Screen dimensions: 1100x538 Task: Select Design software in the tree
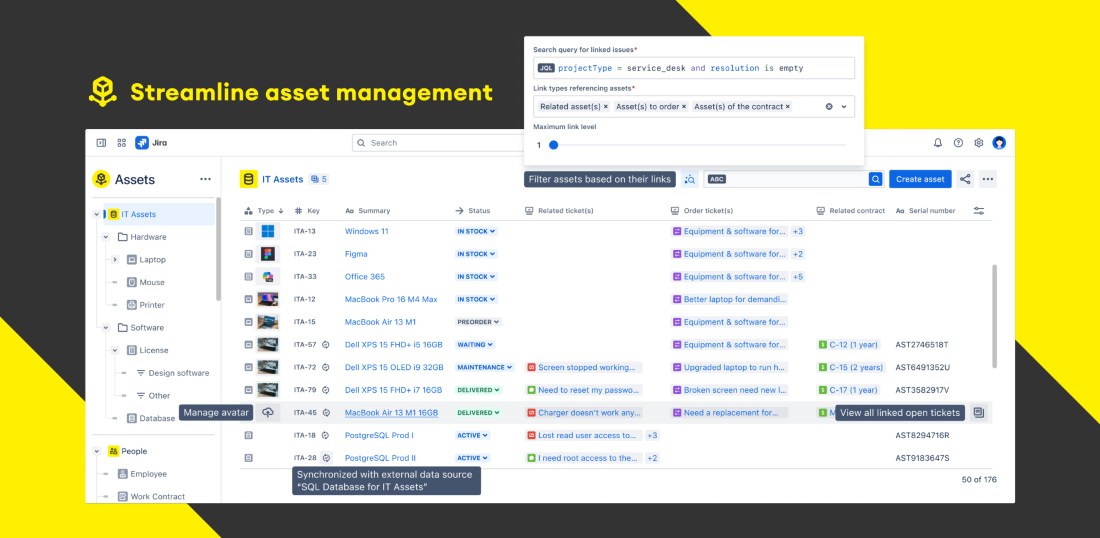[x=178, y=373]
